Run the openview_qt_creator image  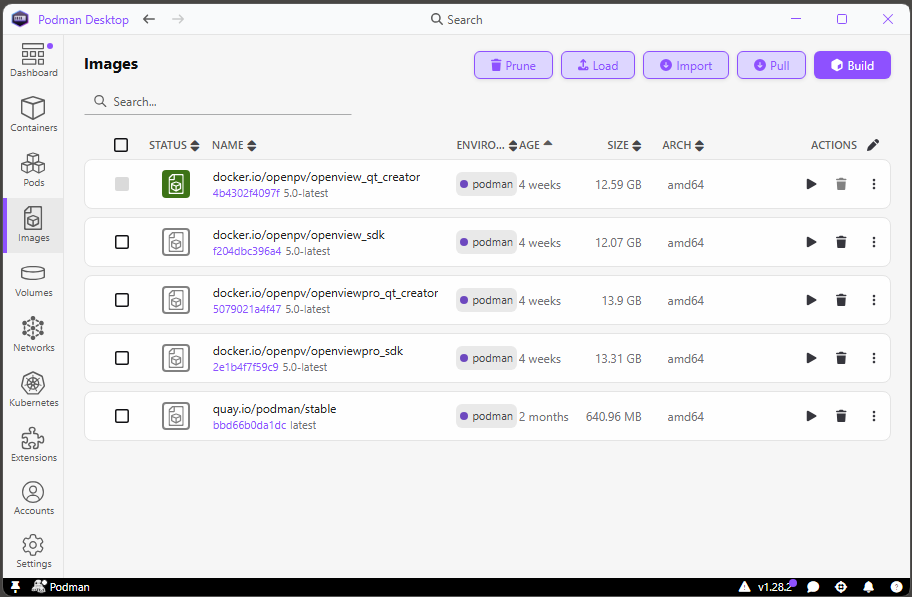point(811,184)
